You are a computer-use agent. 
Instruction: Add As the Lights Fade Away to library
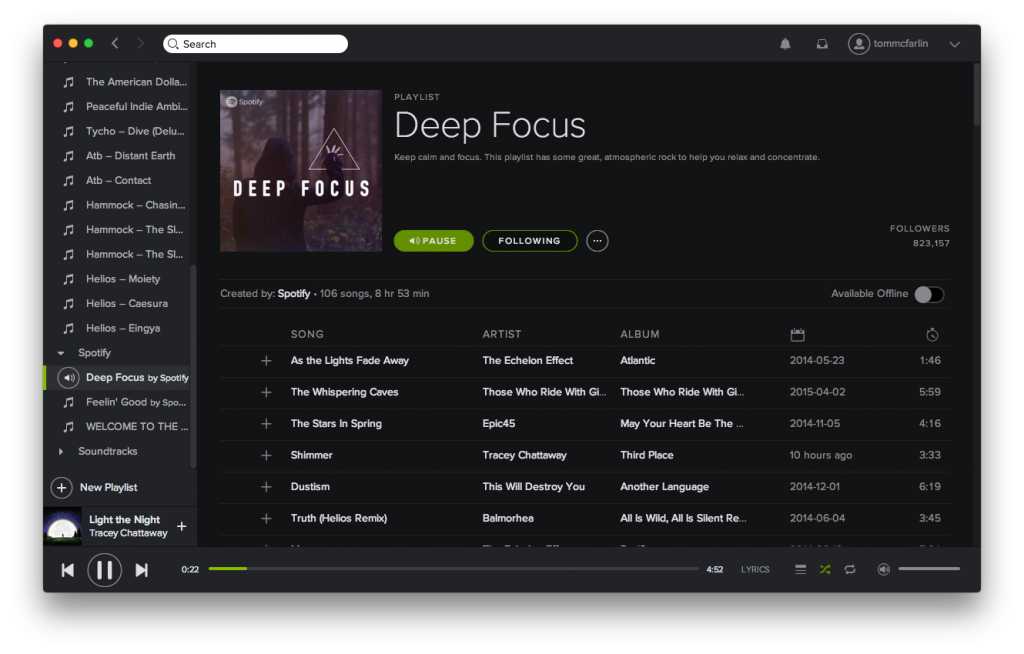click(x=266, y=361)
